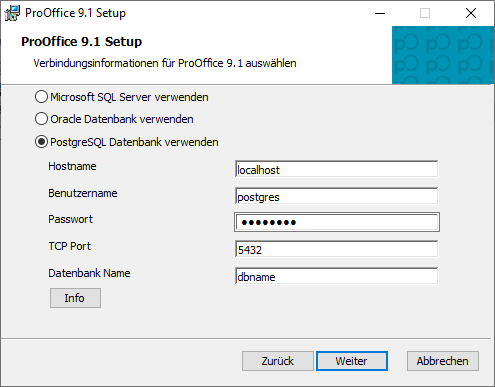
Task: Click the TCP Port label
Action: click(x=70, y=246)
